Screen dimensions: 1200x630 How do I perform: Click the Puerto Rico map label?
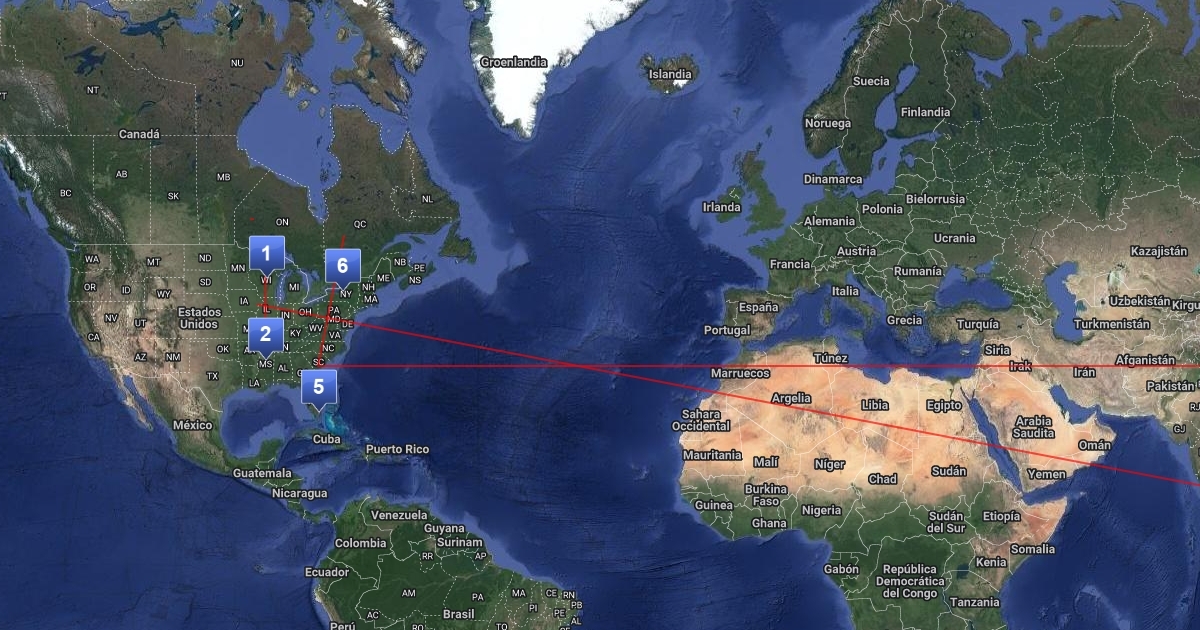pos(397,449)
